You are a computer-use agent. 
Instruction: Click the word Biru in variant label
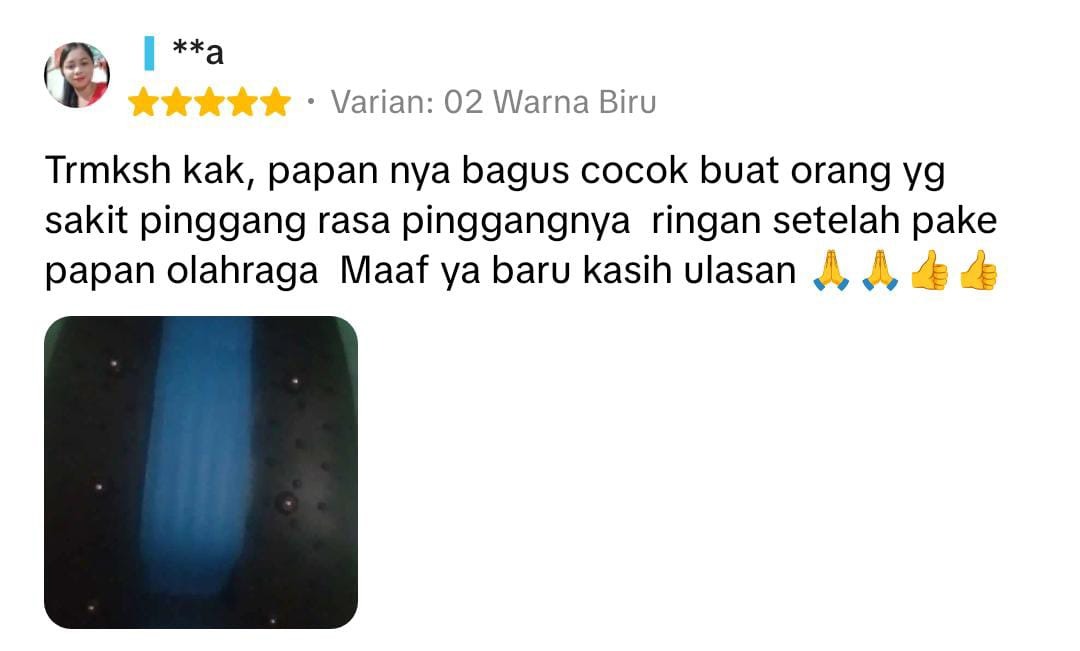point(627,102)
